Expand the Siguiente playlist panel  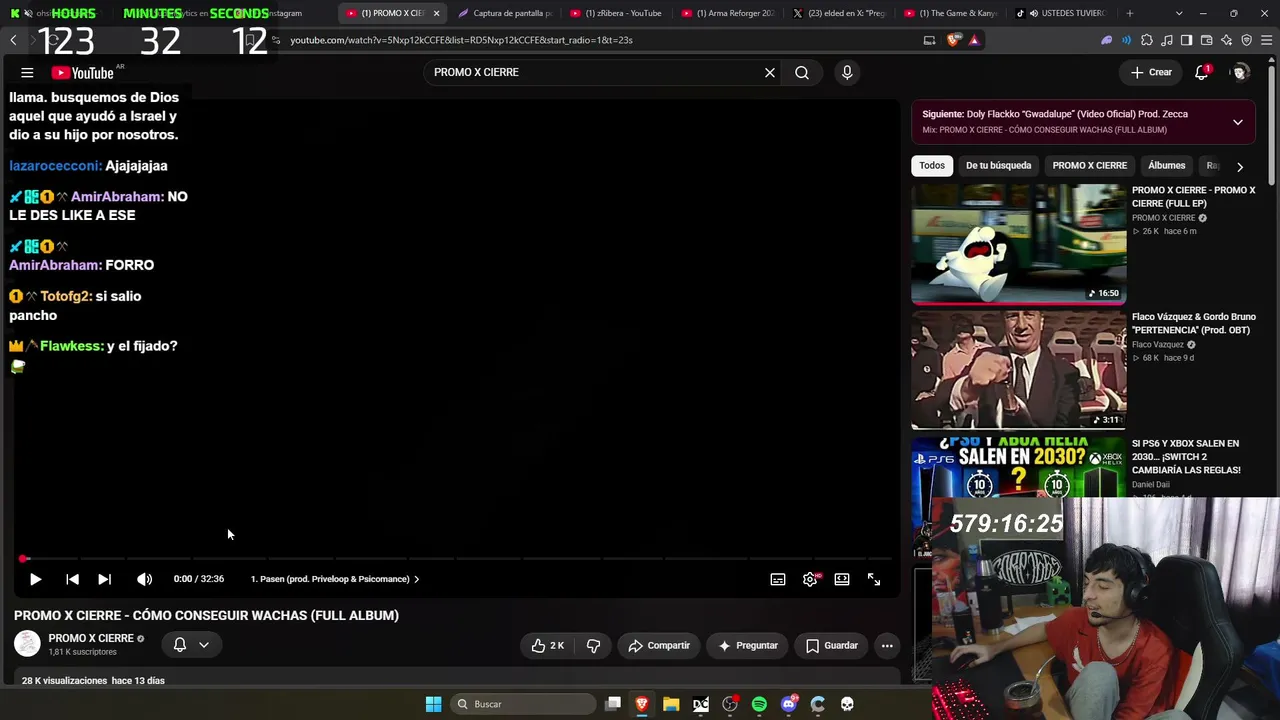(1238, 122)
